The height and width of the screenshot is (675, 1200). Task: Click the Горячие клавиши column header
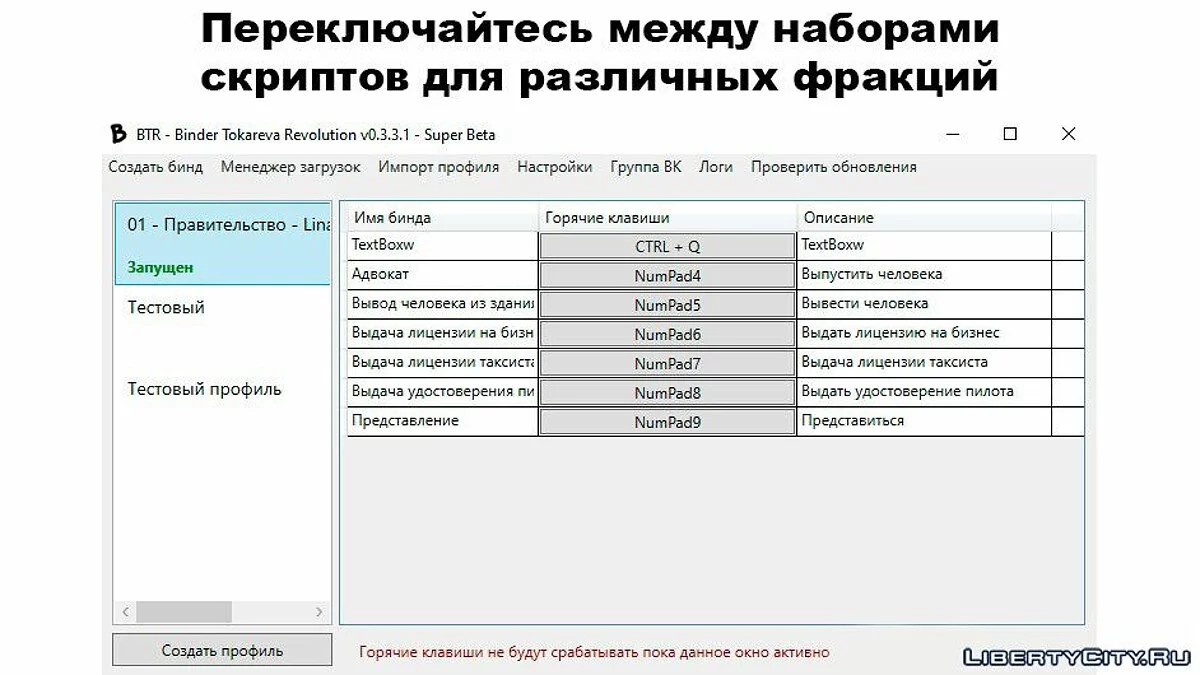(x=667, y=217)
